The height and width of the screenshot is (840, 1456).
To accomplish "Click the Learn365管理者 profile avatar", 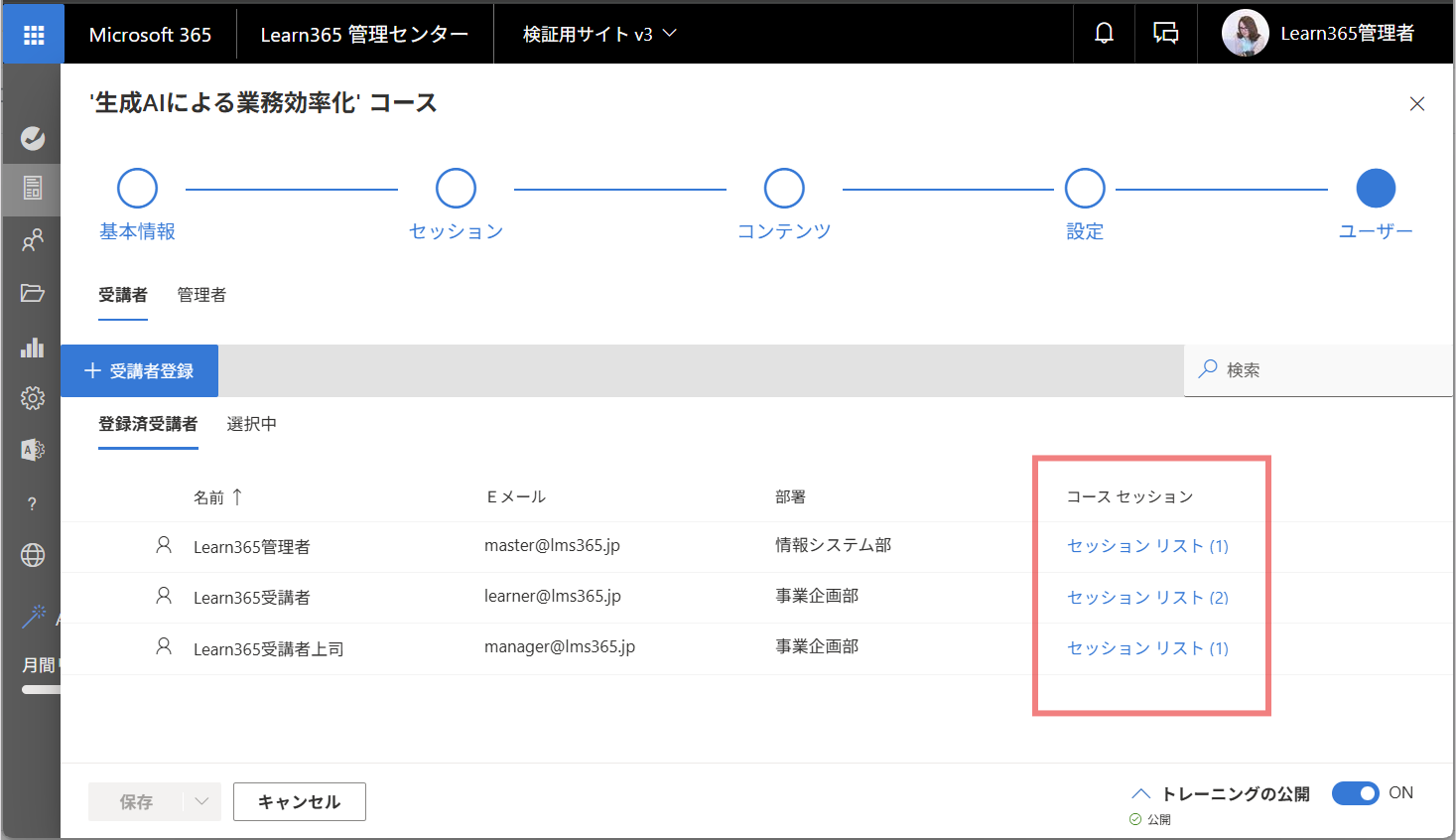I will click(1245, 34).
